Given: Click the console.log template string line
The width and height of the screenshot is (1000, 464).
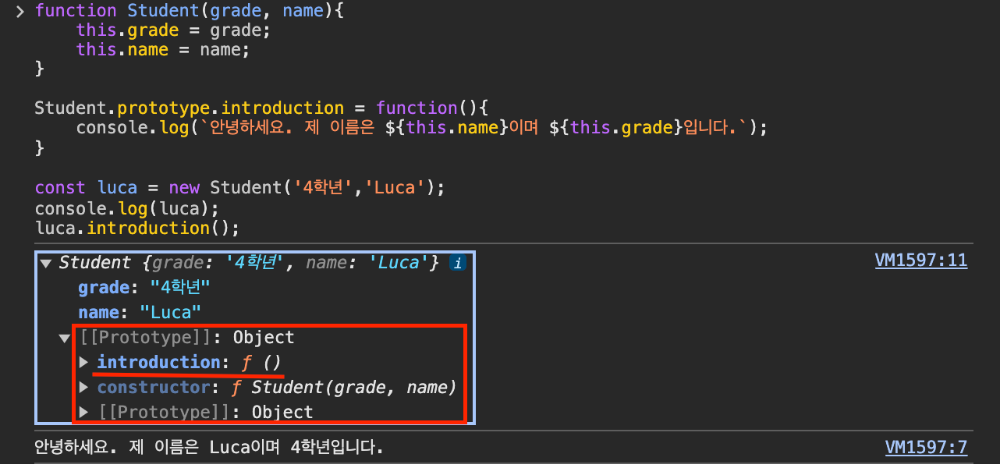Looking at the screenshot, I should [x=421, y=128].
